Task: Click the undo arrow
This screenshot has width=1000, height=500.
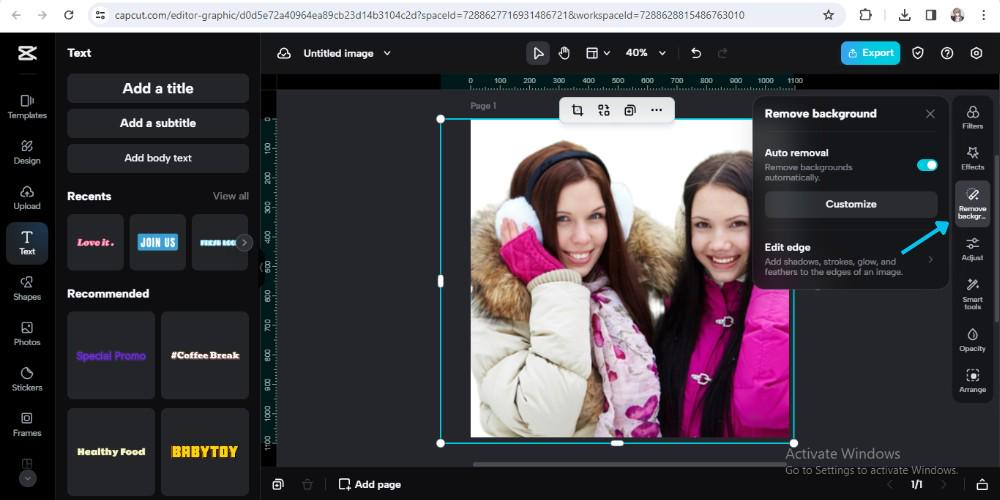Action: [x=696, y=53]
